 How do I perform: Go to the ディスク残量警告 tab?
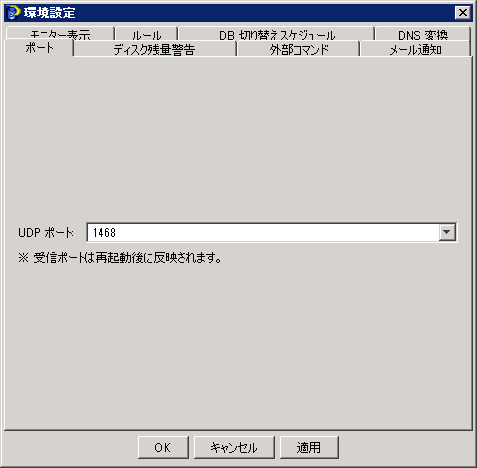[x=154, y=50]
